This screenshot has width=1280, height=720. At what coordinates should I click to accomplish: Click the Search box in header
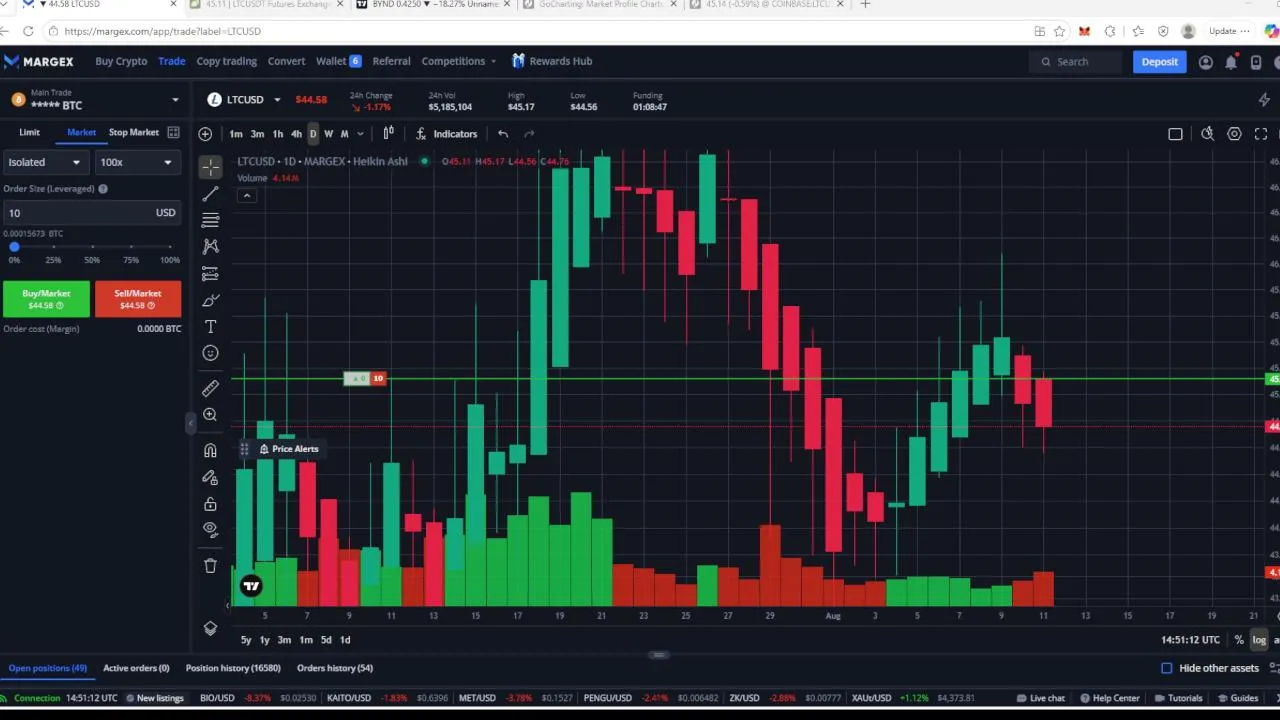click(x=1076, y=62)
